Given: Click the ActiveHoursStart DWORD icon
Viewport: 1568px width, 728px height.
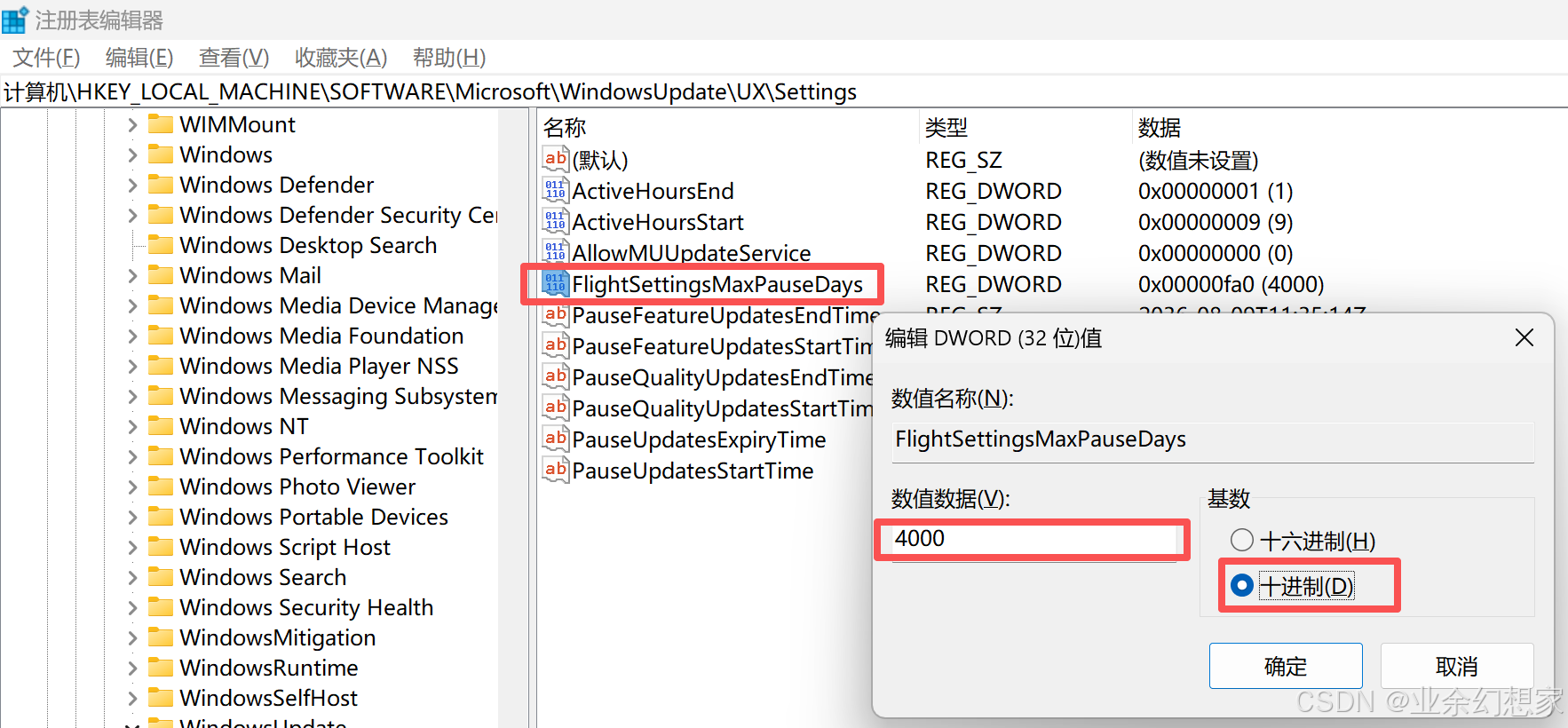Looking at the screenshot, I should (x=556, y=221).
